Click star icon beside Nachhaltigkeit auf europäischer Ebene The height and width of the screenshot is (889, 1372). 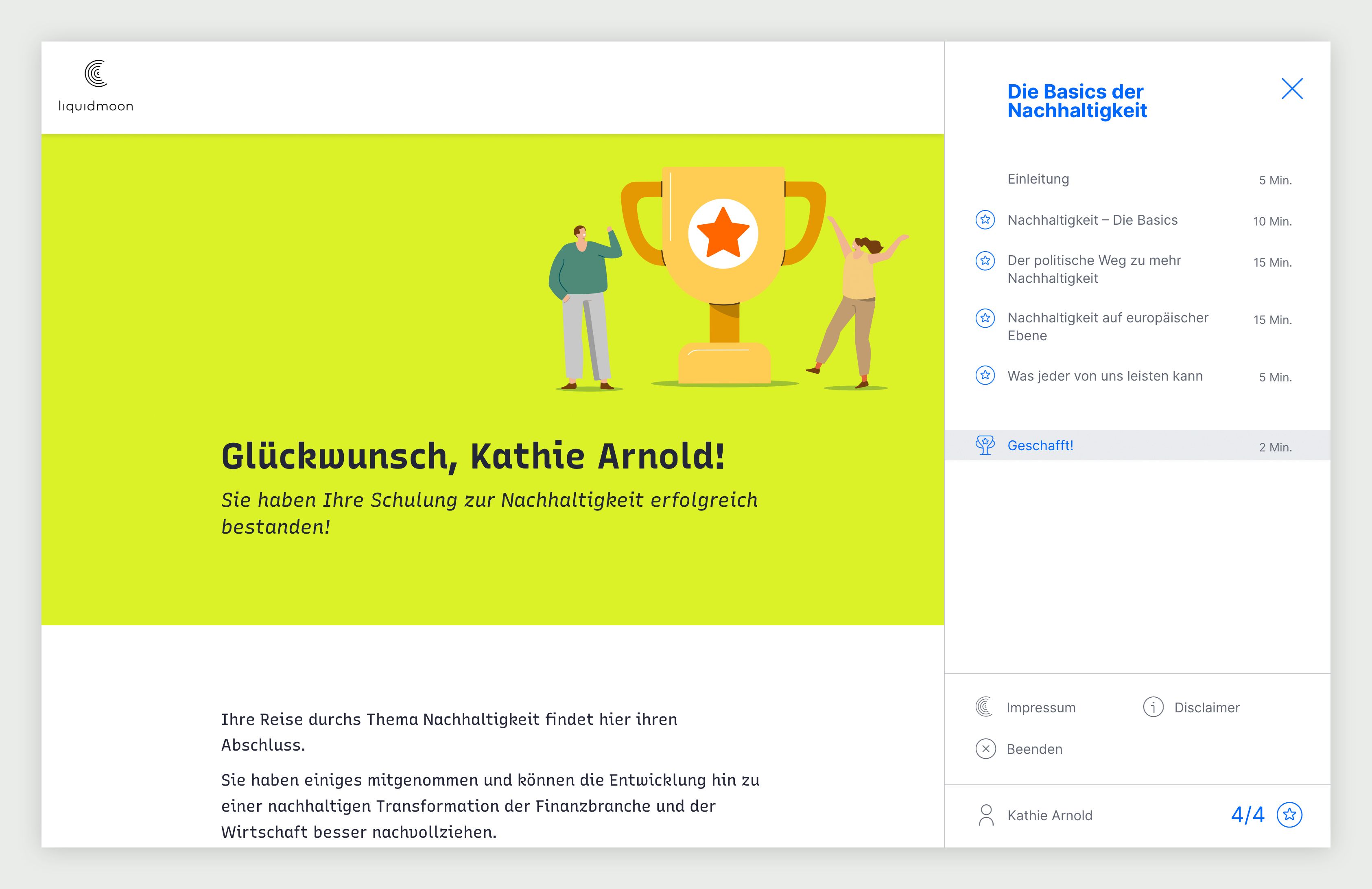(985, 318)
